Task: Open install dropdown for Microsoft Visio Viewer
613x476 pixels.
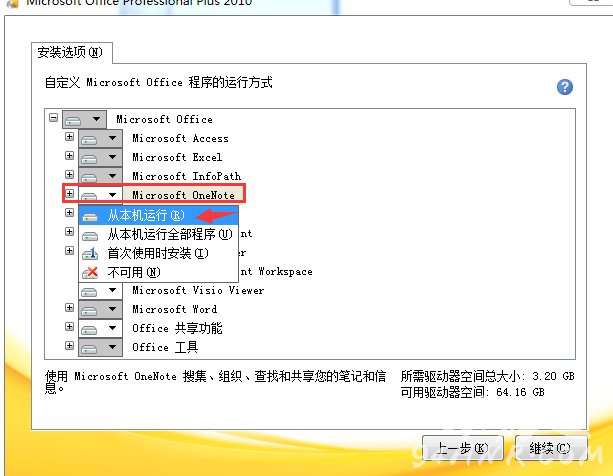Action: click(100, 291)
